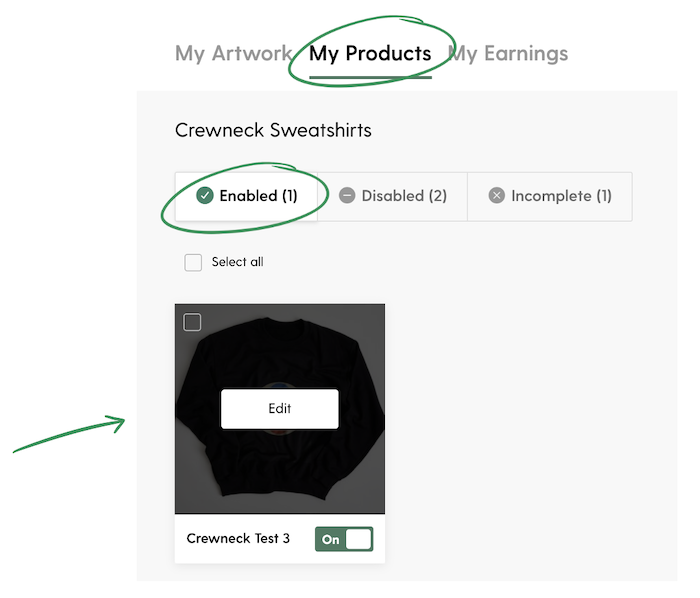
Task: Check the box on the sweatshirt image
Action: point(192,322)
